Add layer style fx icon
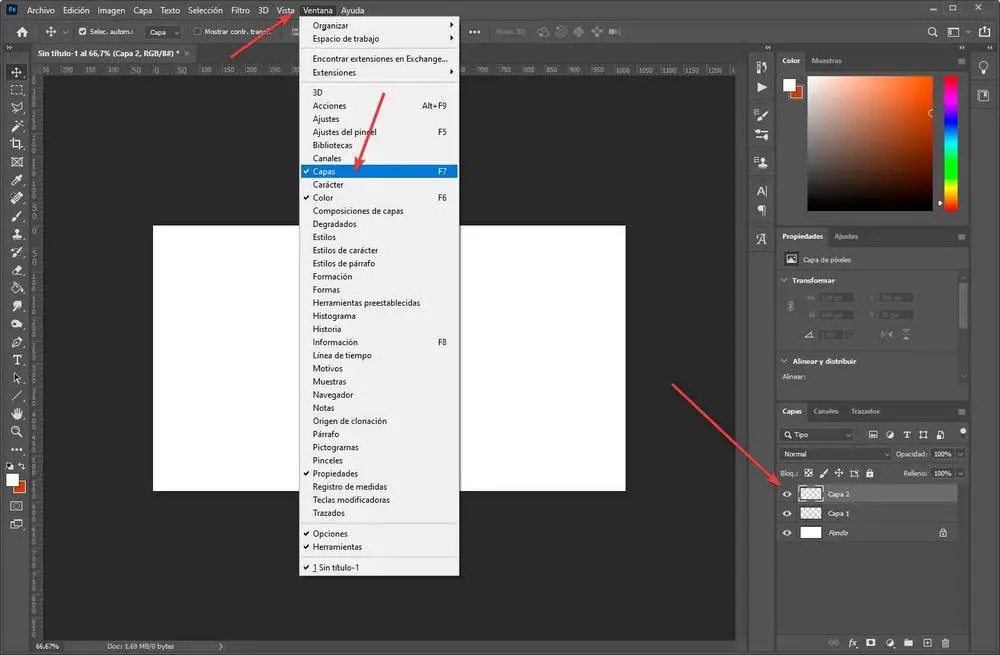Viewport: 1000px width, 655px height. click(853, 643)
